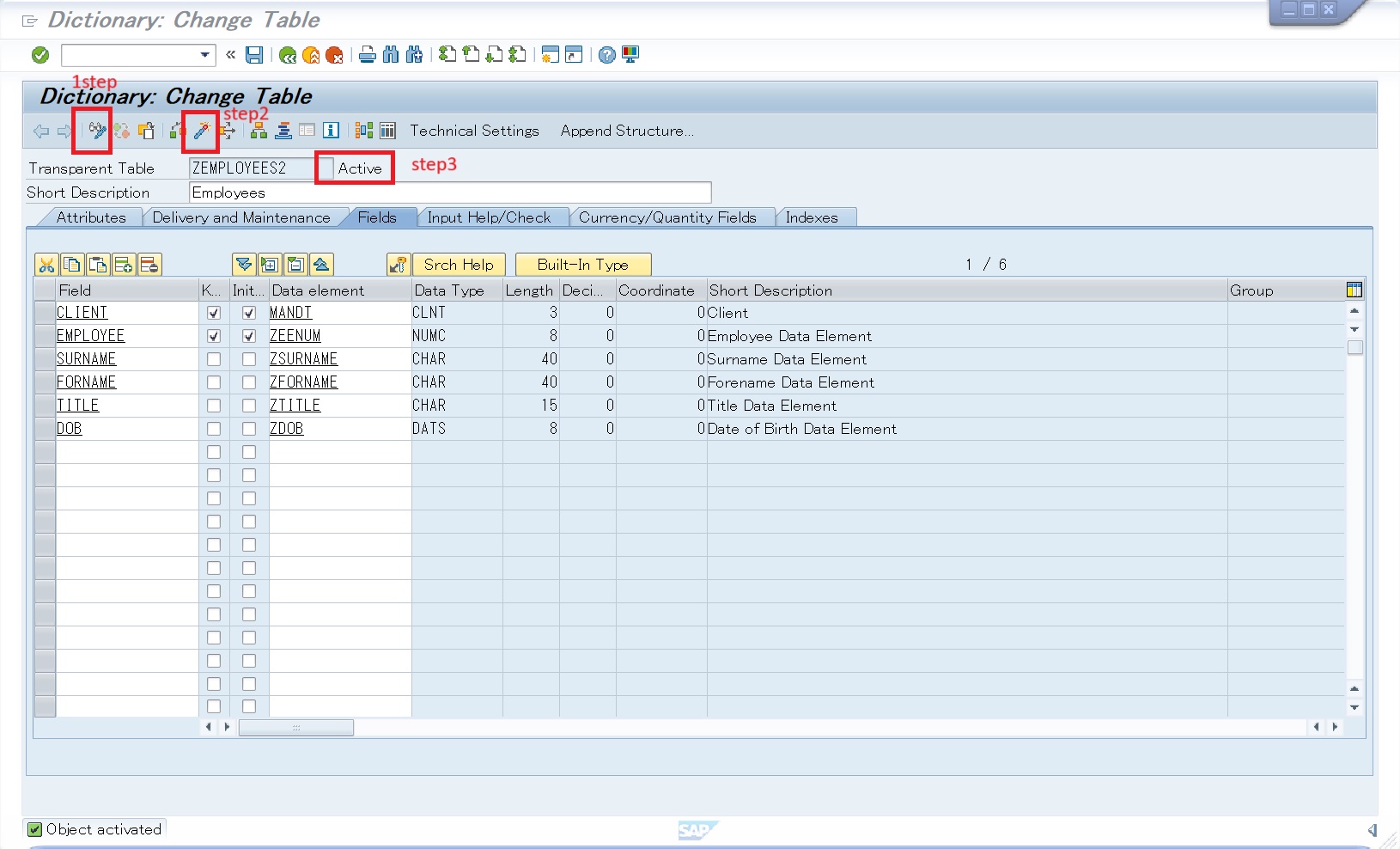
Task: Open table column settings icon near Group
Action: click(x=1354, y=290)
